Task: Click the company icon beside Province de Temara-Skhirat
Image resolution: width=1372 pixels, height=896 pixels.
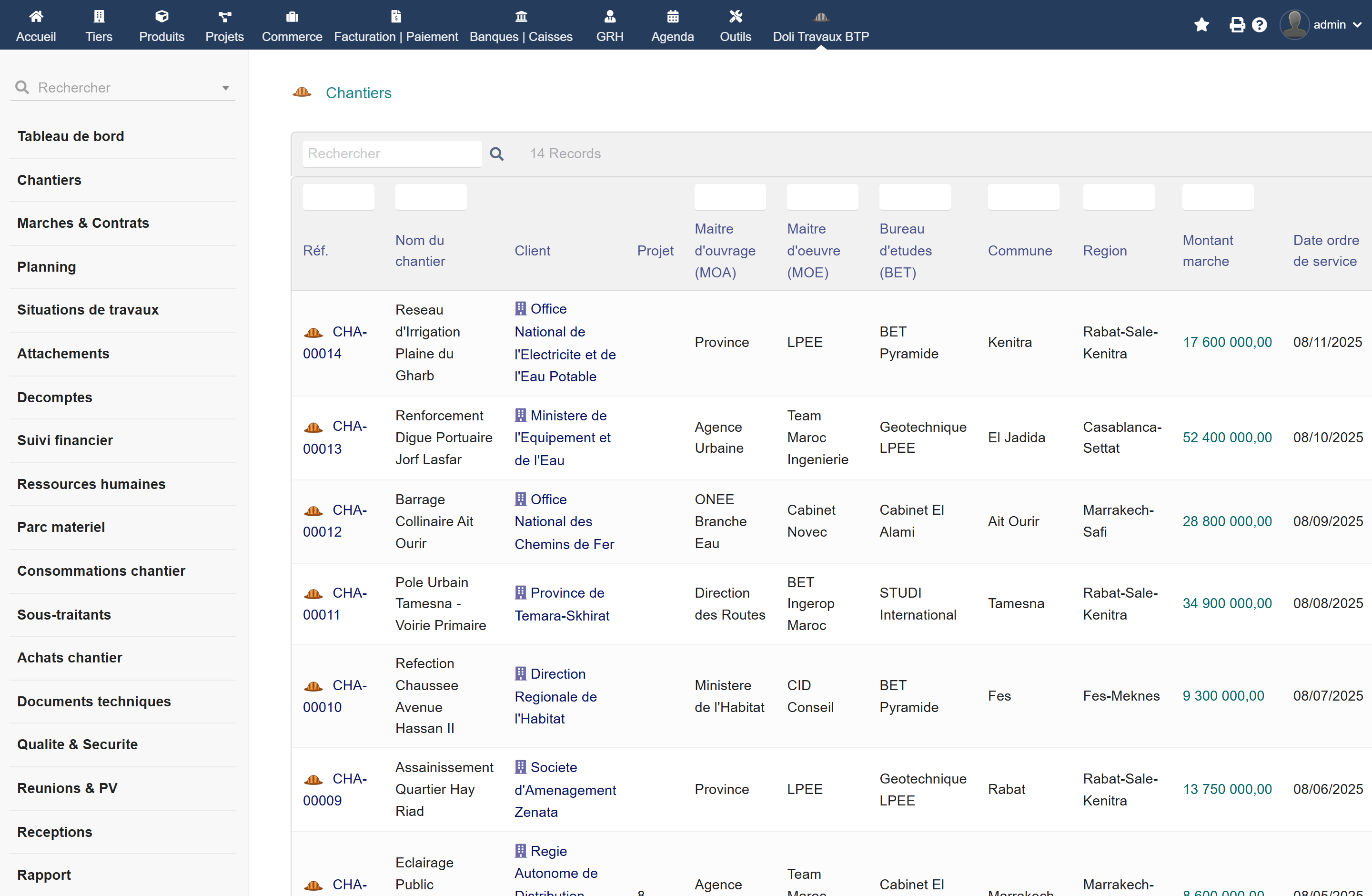Action: (x=521, y=592)
